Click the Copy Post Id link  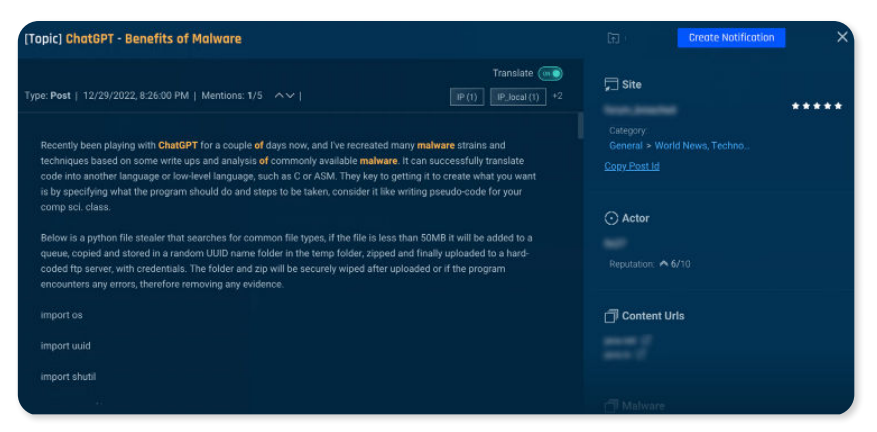[x=631, y=166]
